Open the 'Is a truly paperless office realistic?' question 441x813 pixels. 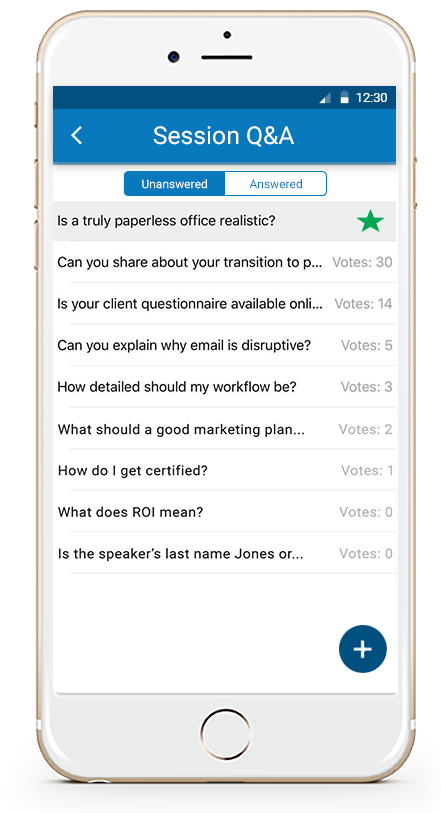click(224, 221)
